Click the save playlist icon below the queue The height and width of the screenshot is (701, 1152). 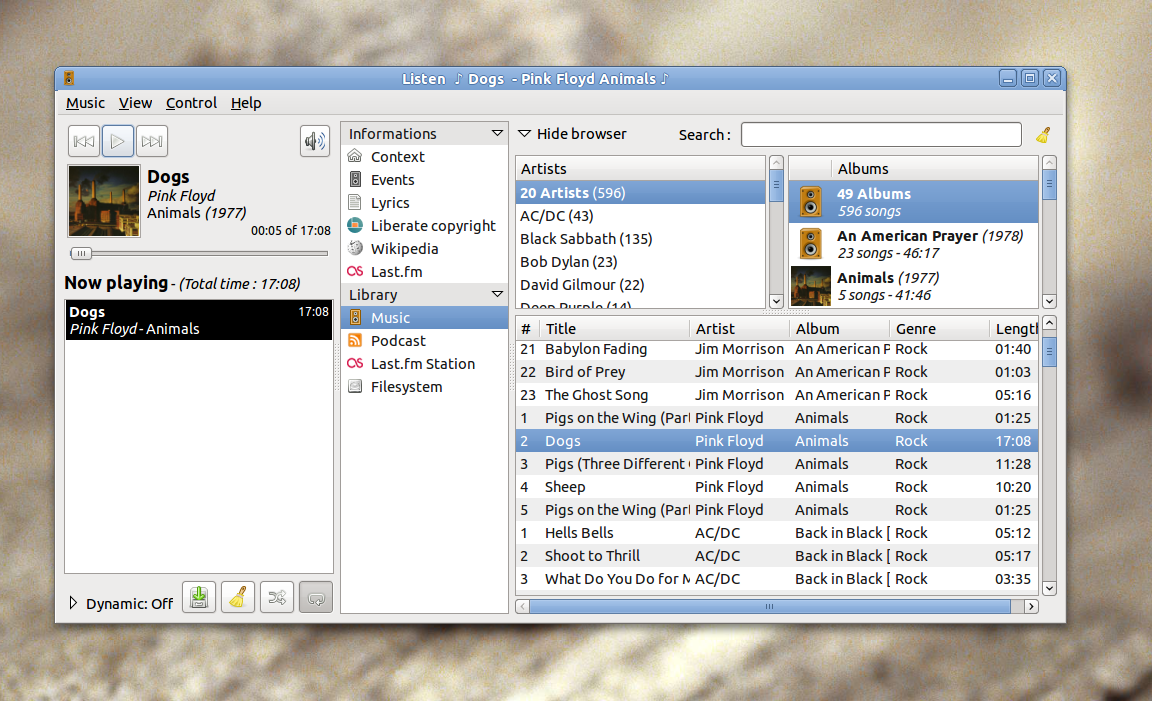(198, 597)
